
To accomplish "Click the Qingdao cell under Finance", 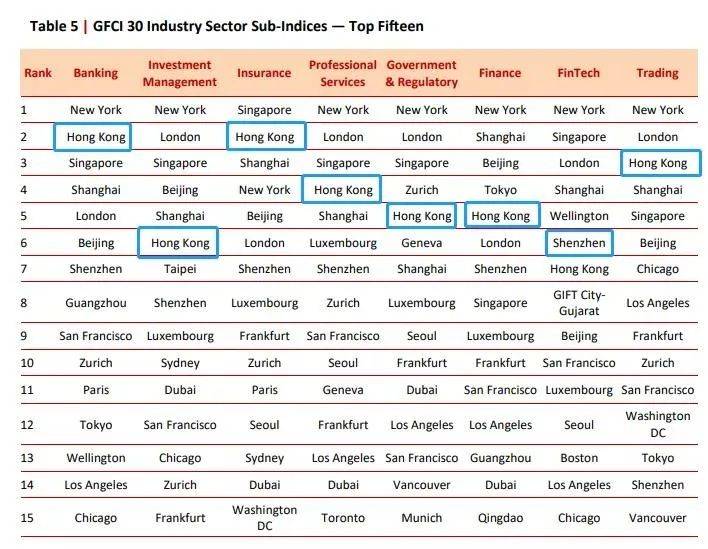I will [500, 518].
